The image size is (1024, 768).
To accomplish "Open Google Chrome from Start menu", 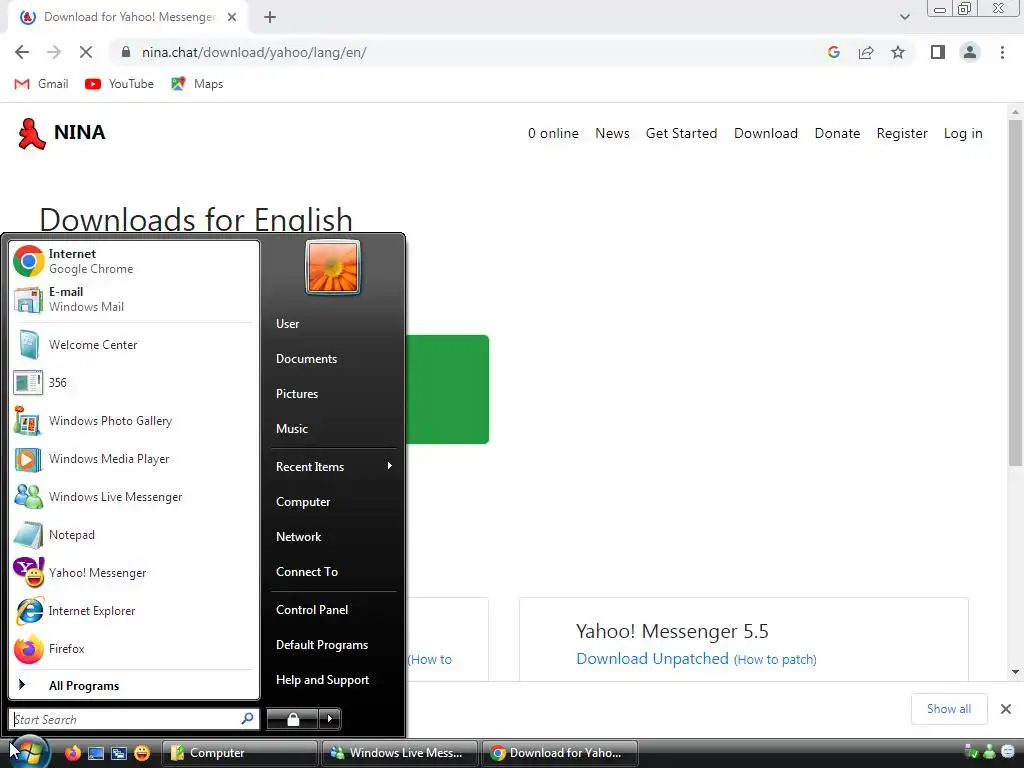I will point(134,261).
